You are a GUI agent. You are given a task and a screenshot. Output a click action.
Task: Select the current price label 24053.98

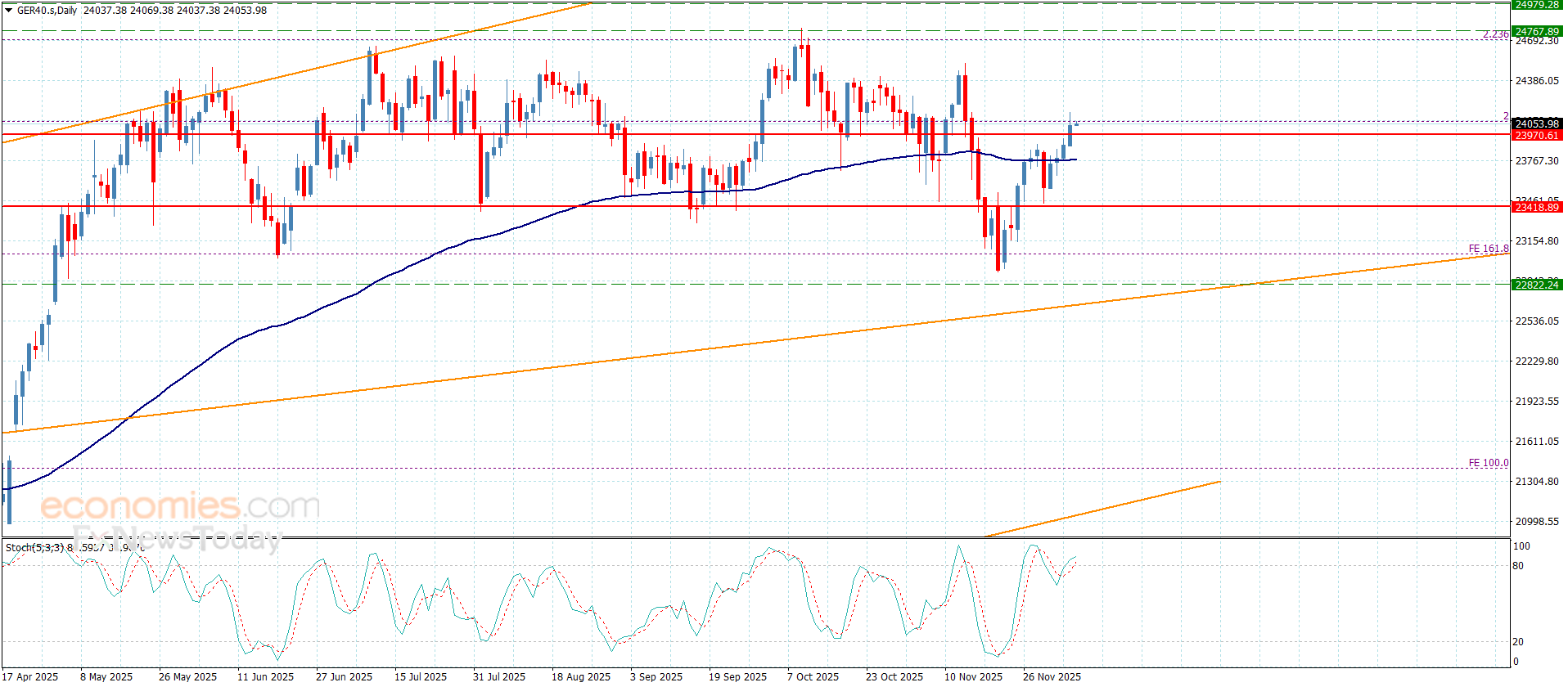coord(1536,123)
